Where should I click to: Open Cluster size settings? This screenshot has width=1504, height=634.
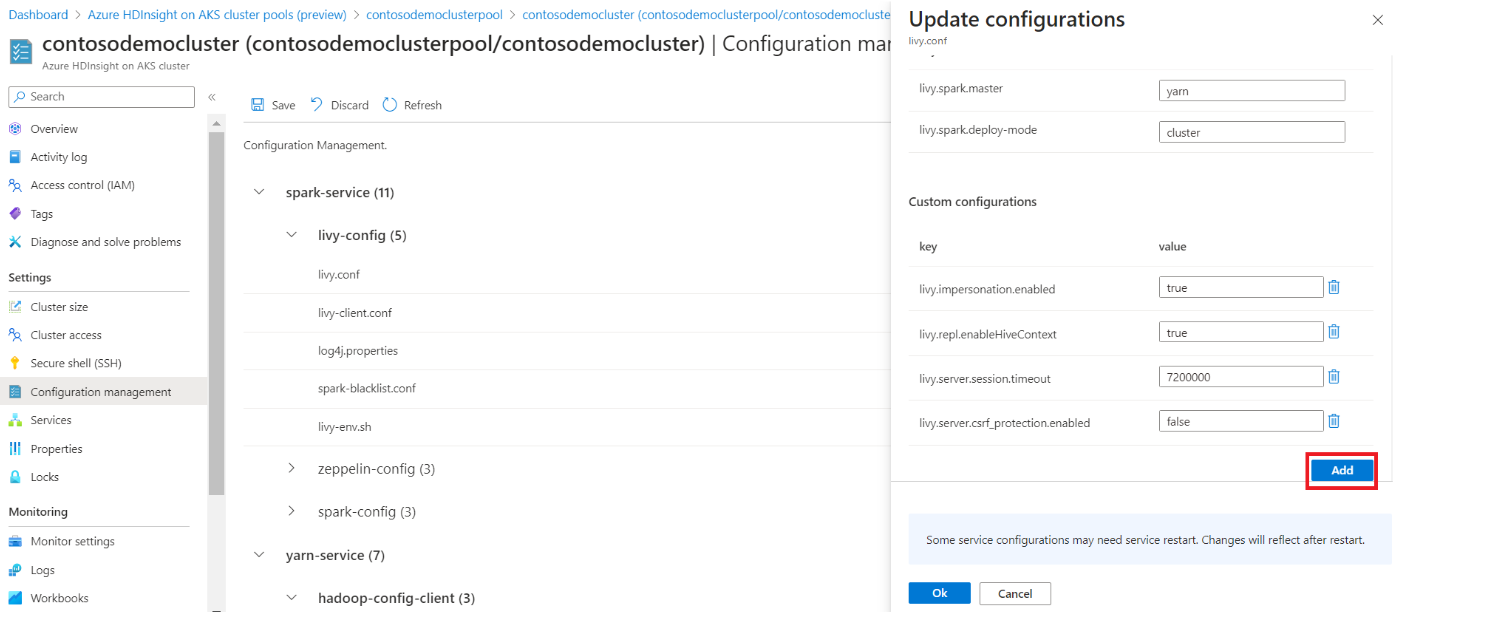pos(59,307)
